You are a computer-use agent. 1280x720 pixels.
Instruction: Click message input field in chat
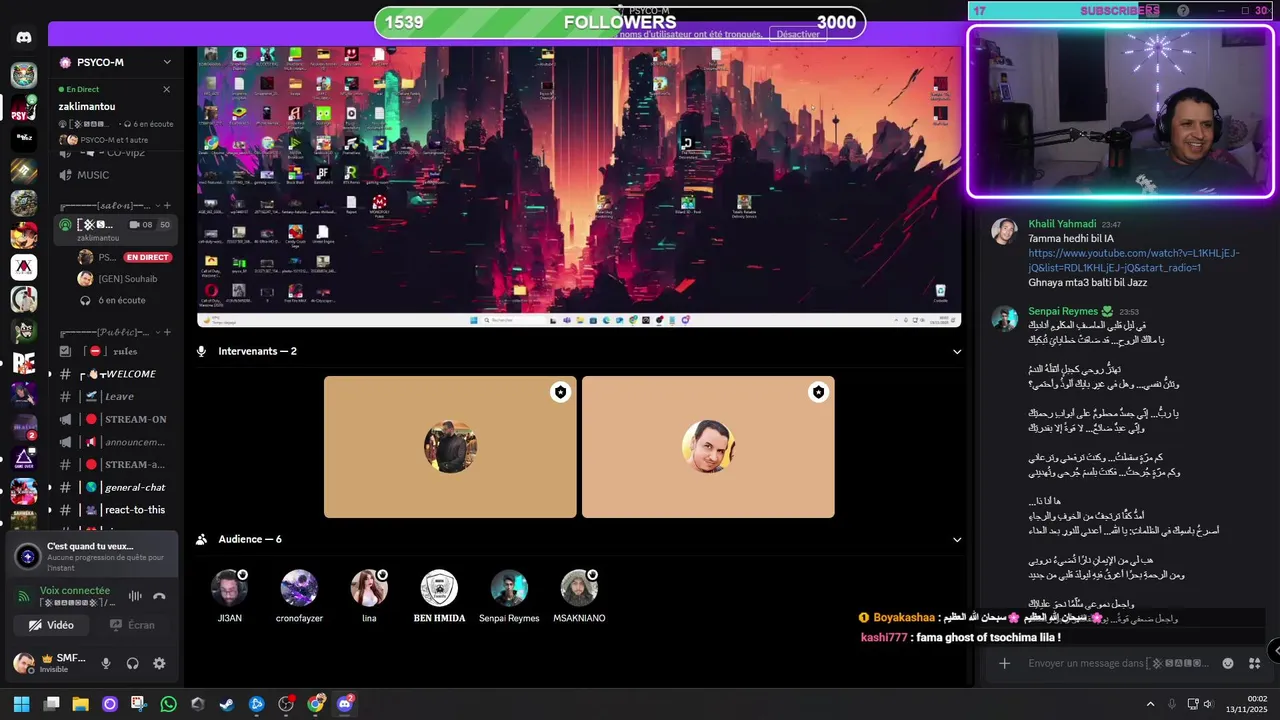coord(1120,663)
